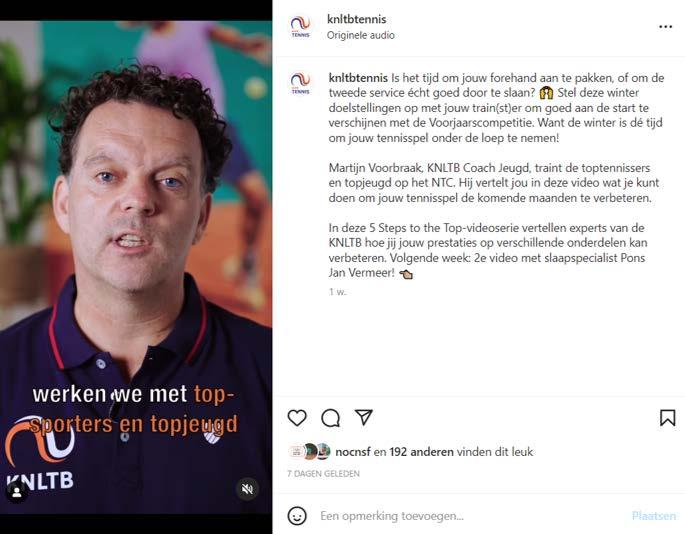Click the Originele audio link
685x534 pixels.
click(x=360, y=35)
